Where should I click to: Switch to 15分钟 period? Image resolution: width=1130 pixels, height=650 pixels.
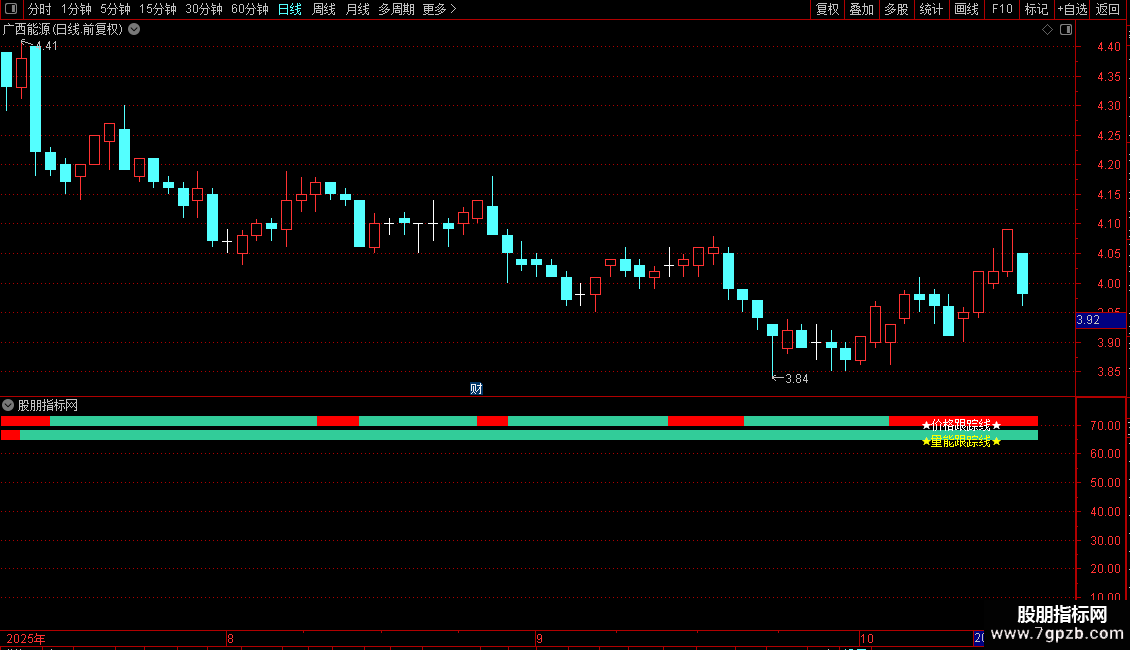coord(157,9)
